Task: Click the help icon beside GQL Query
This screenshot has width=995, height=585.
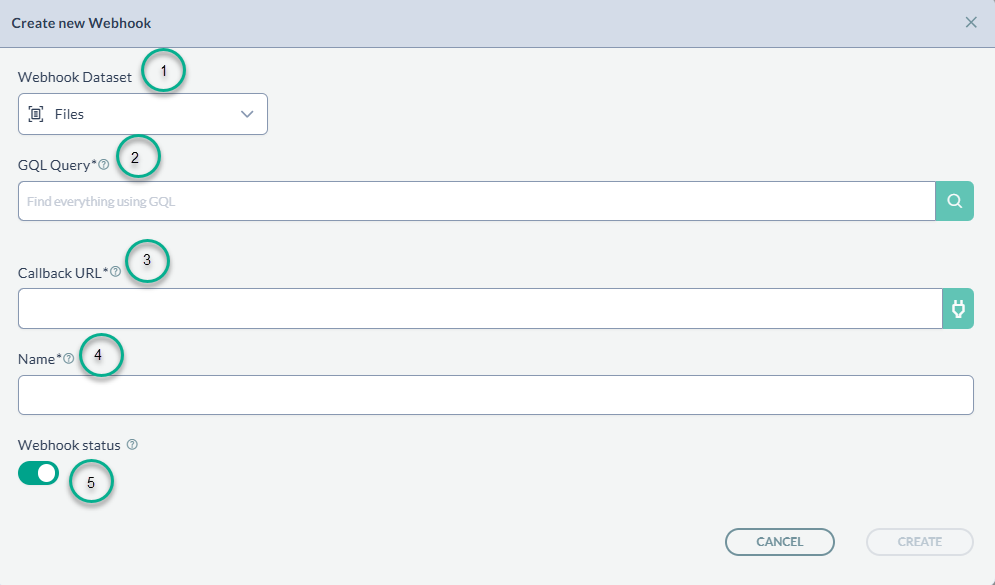Action: pyautogui.click(x=104, y=165)
